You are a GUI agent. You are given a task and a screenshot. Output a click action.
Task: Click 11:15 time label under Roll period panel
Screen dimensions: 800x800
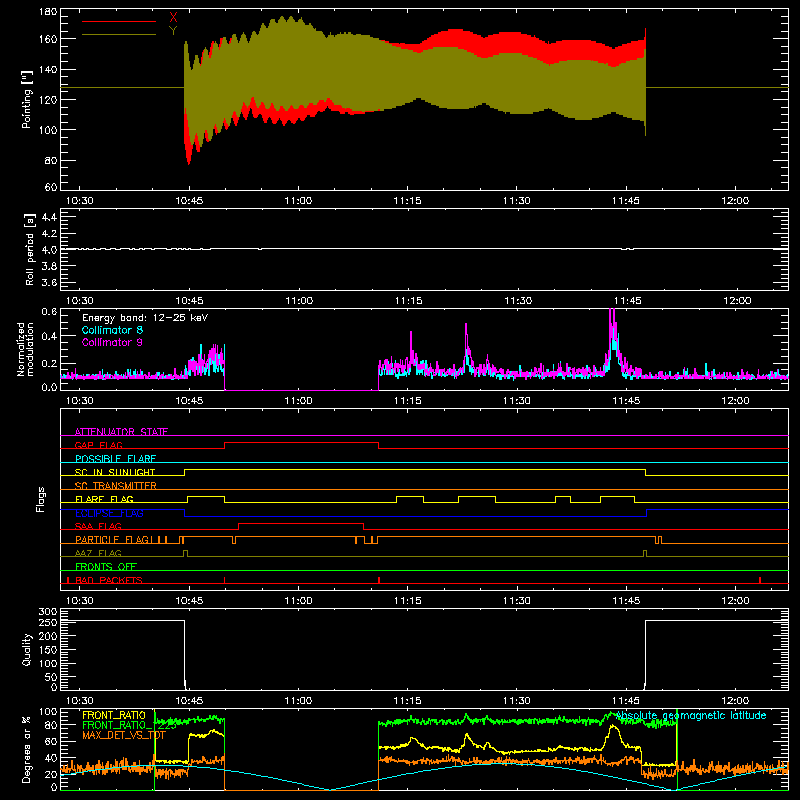pyautogui.click(x=408, y=301)
